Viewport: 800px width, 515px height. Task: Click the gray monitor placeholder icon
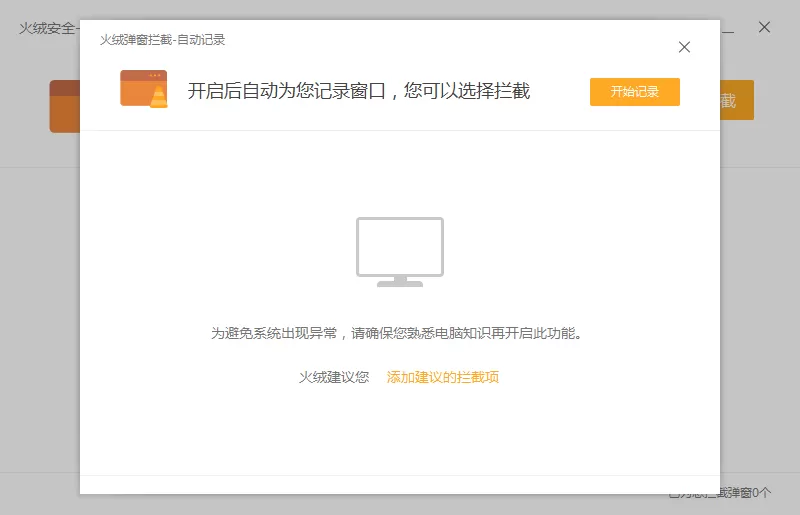400,252
